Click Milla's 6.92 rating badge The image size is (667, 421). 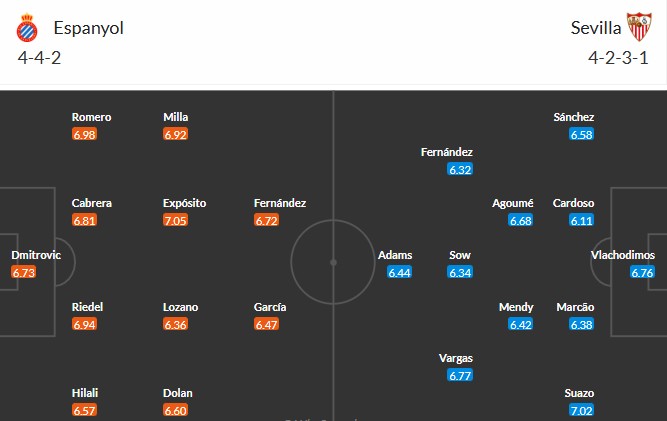[175, 134]
